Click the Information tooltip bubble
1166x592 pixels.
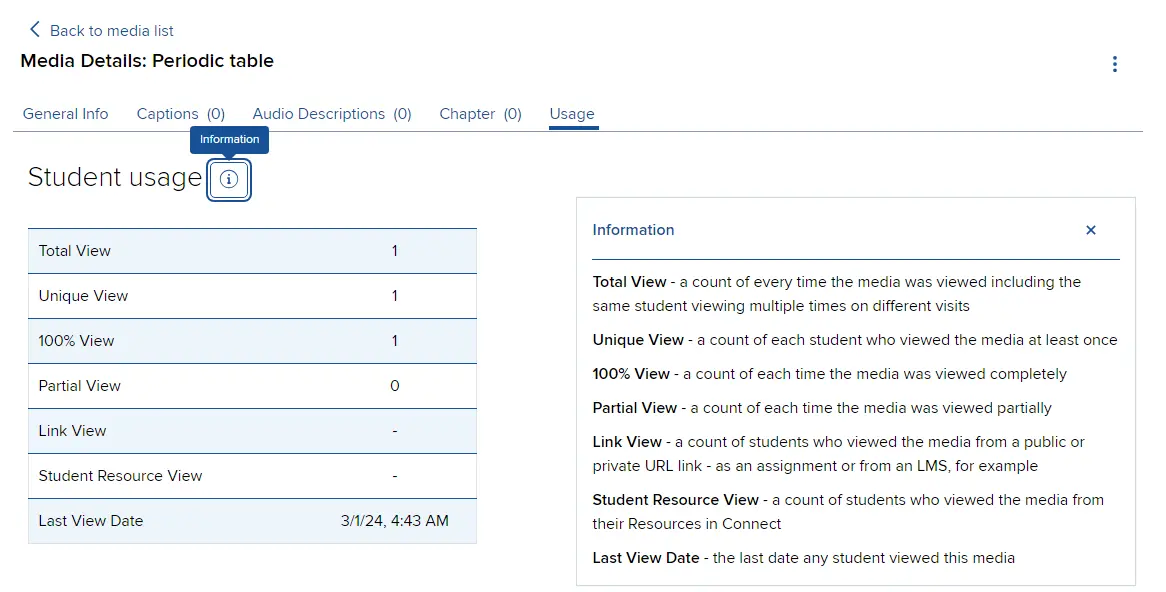pos(229,139)
